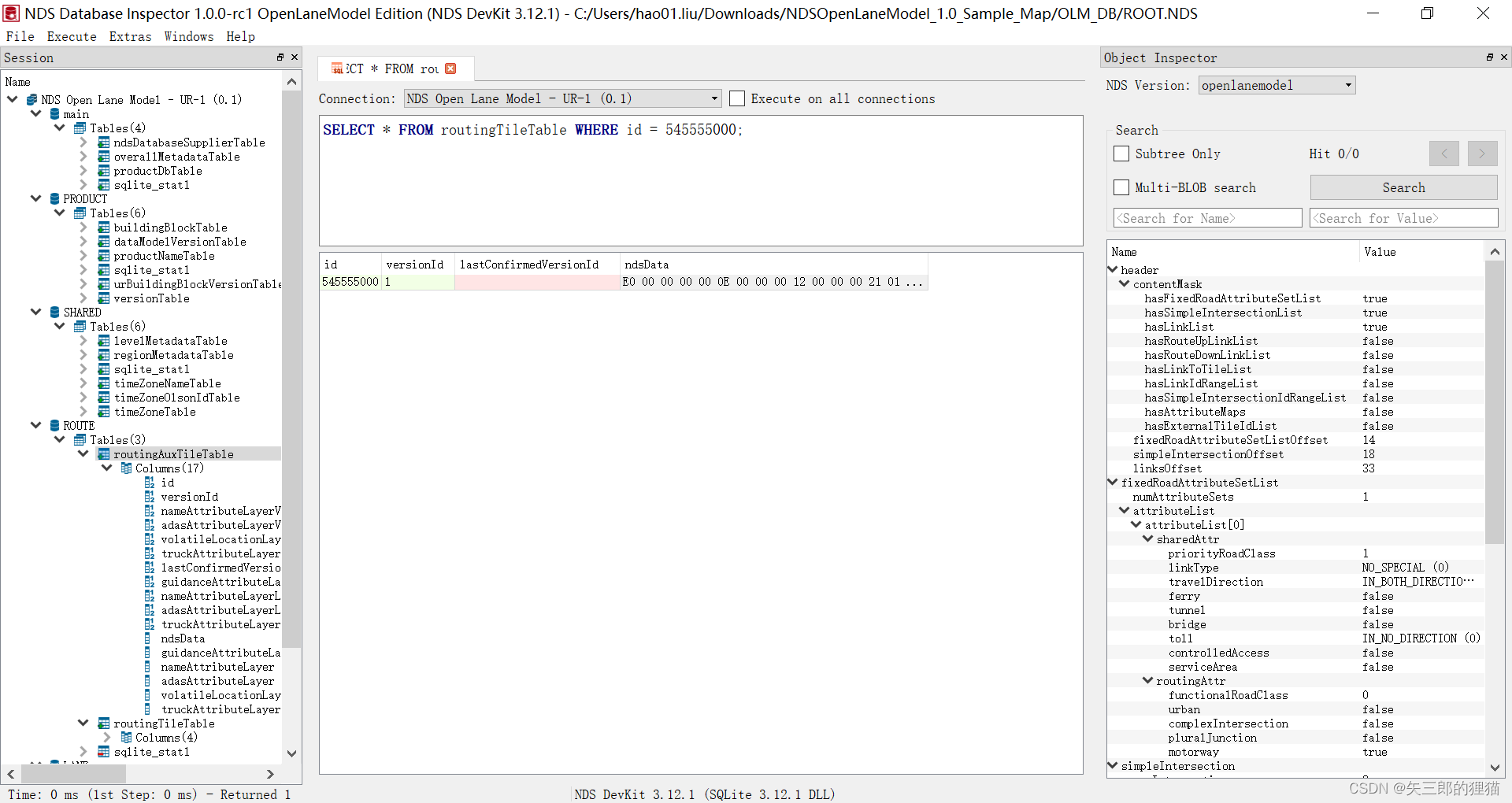Click the Search for Name field

(x=1207, y=218)
